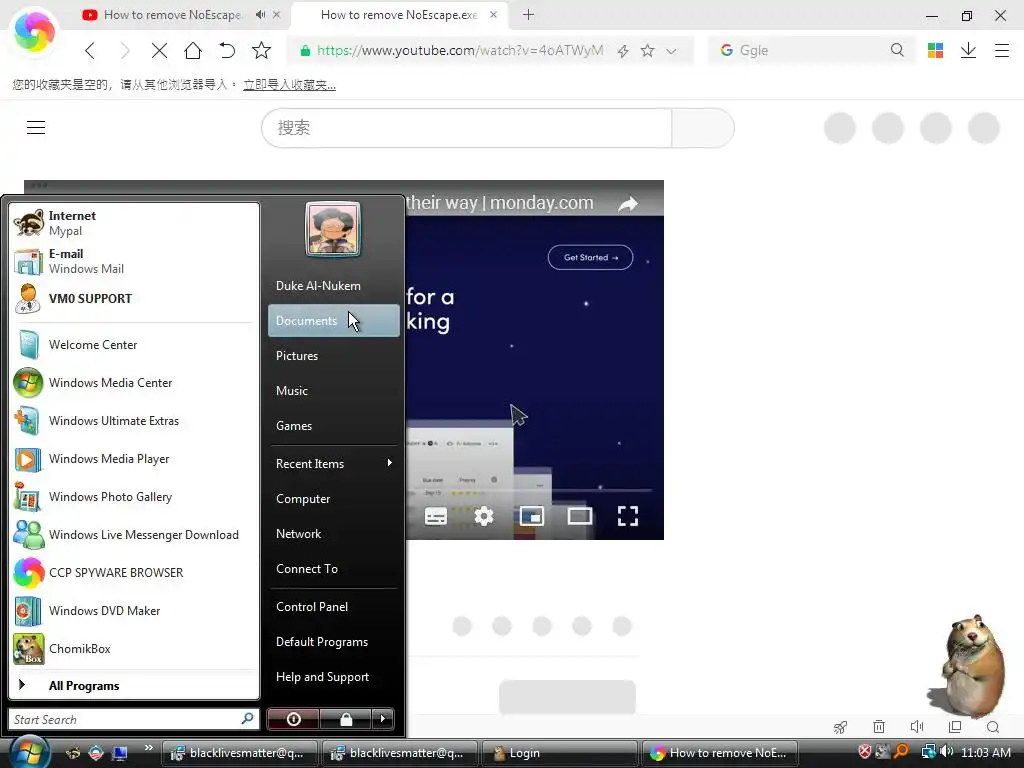Click the Windows Start orb
The width and height of the screenshot is (1024, 768).
tap(30, 752)
